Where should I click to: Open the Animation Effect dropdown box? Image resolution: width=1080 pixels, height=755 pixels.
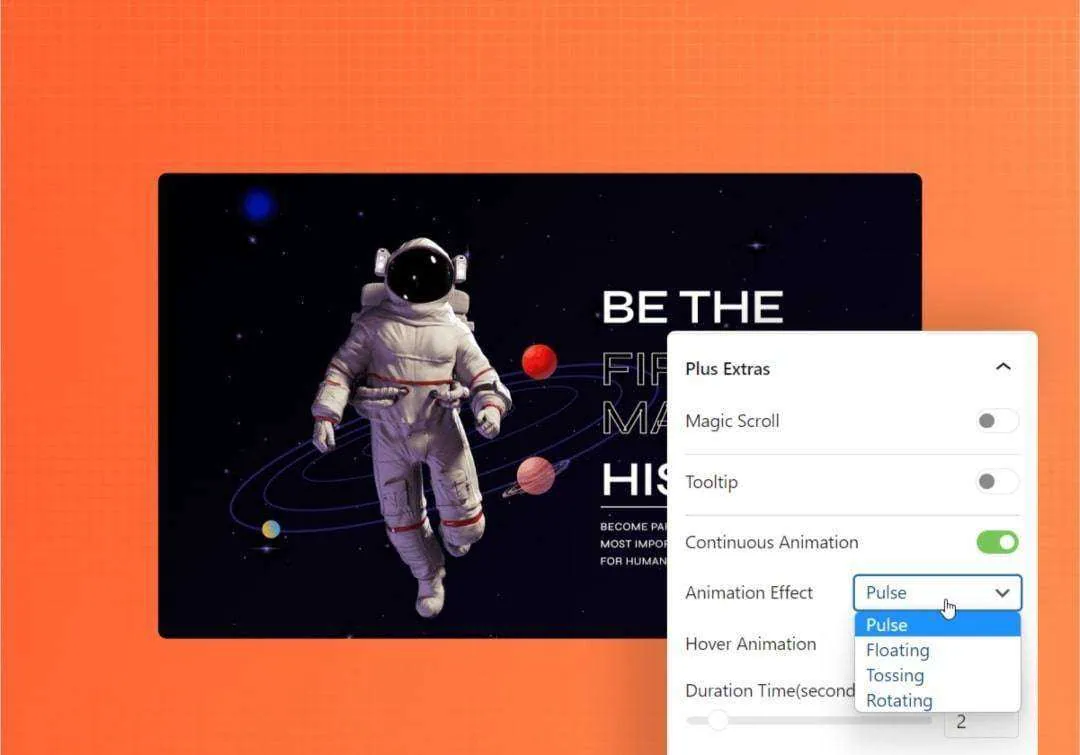coord(937,593)
